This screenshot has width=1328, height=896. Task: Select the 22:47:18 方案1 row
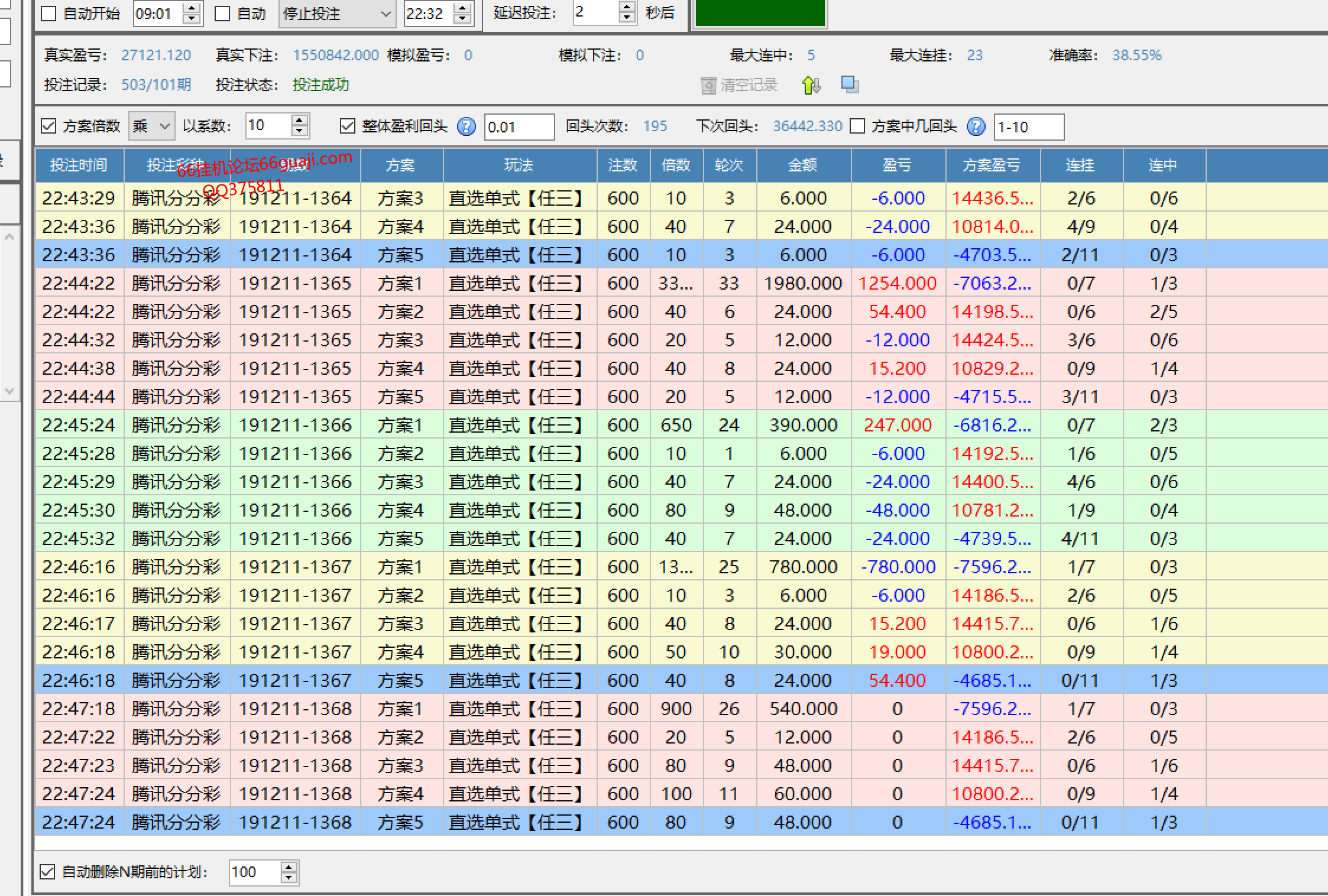coord(682,708)
